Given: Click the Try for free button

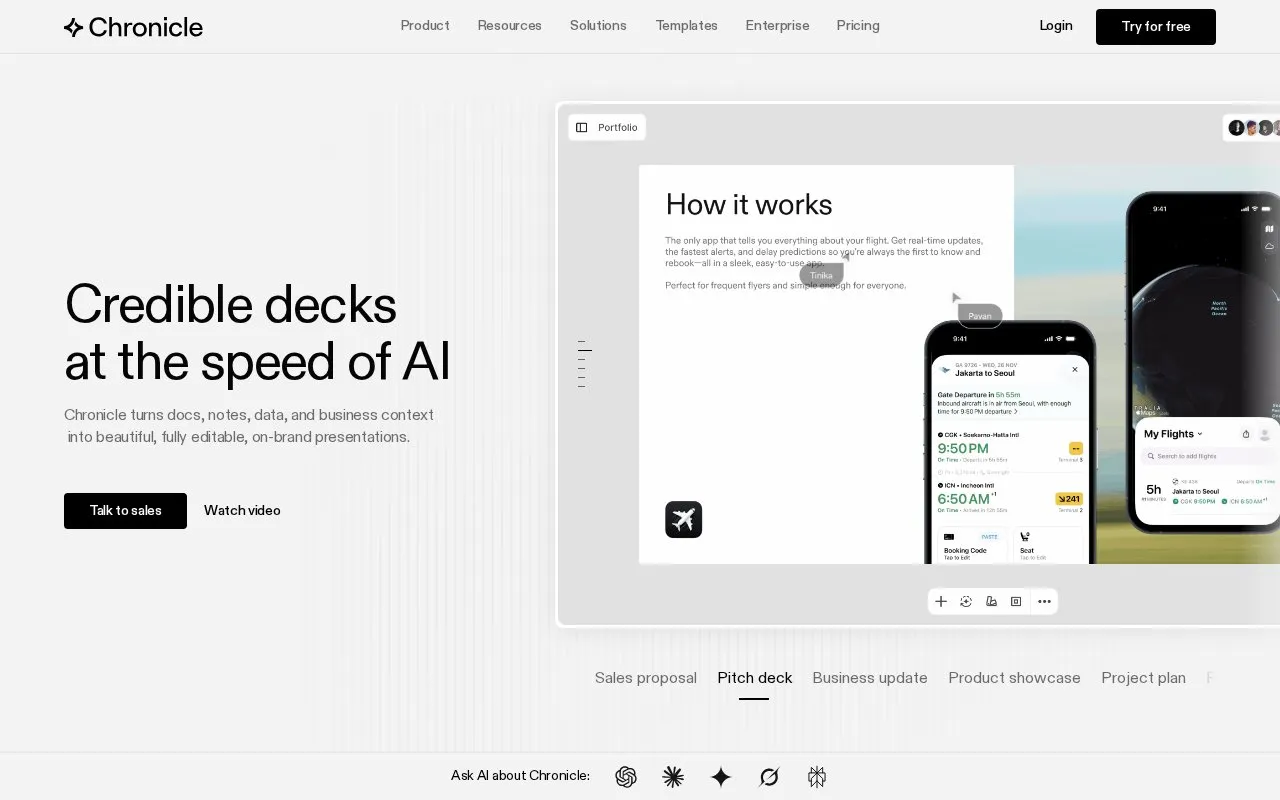Looking at the screenshot, I should (x=1156, y=27).
